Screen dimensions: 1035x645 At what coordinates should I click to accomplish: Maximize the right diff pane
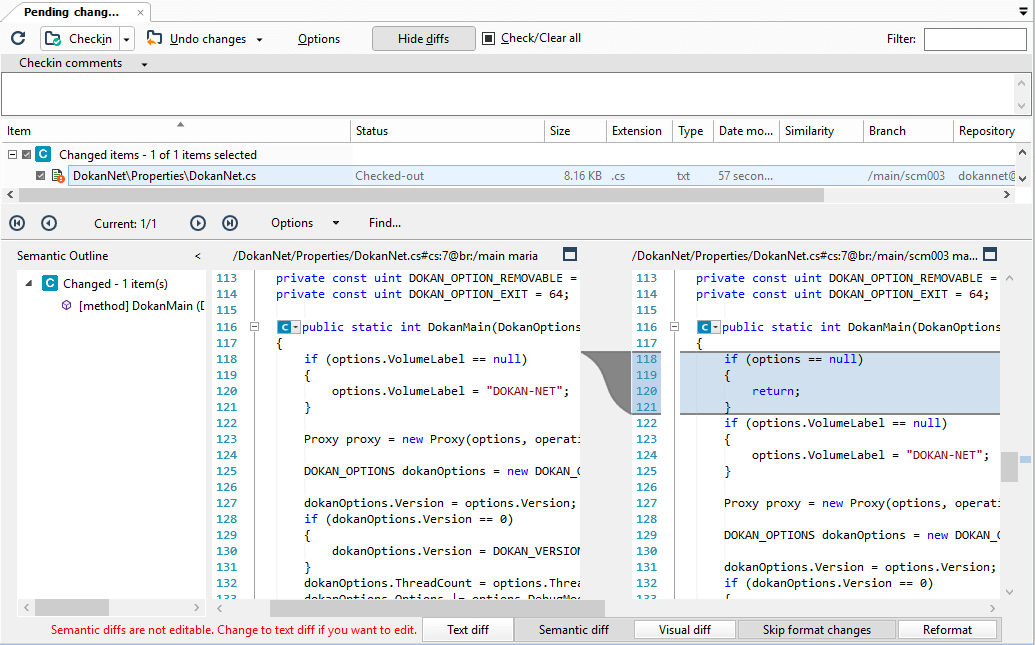pyautogui.click(x=990, y=254)
